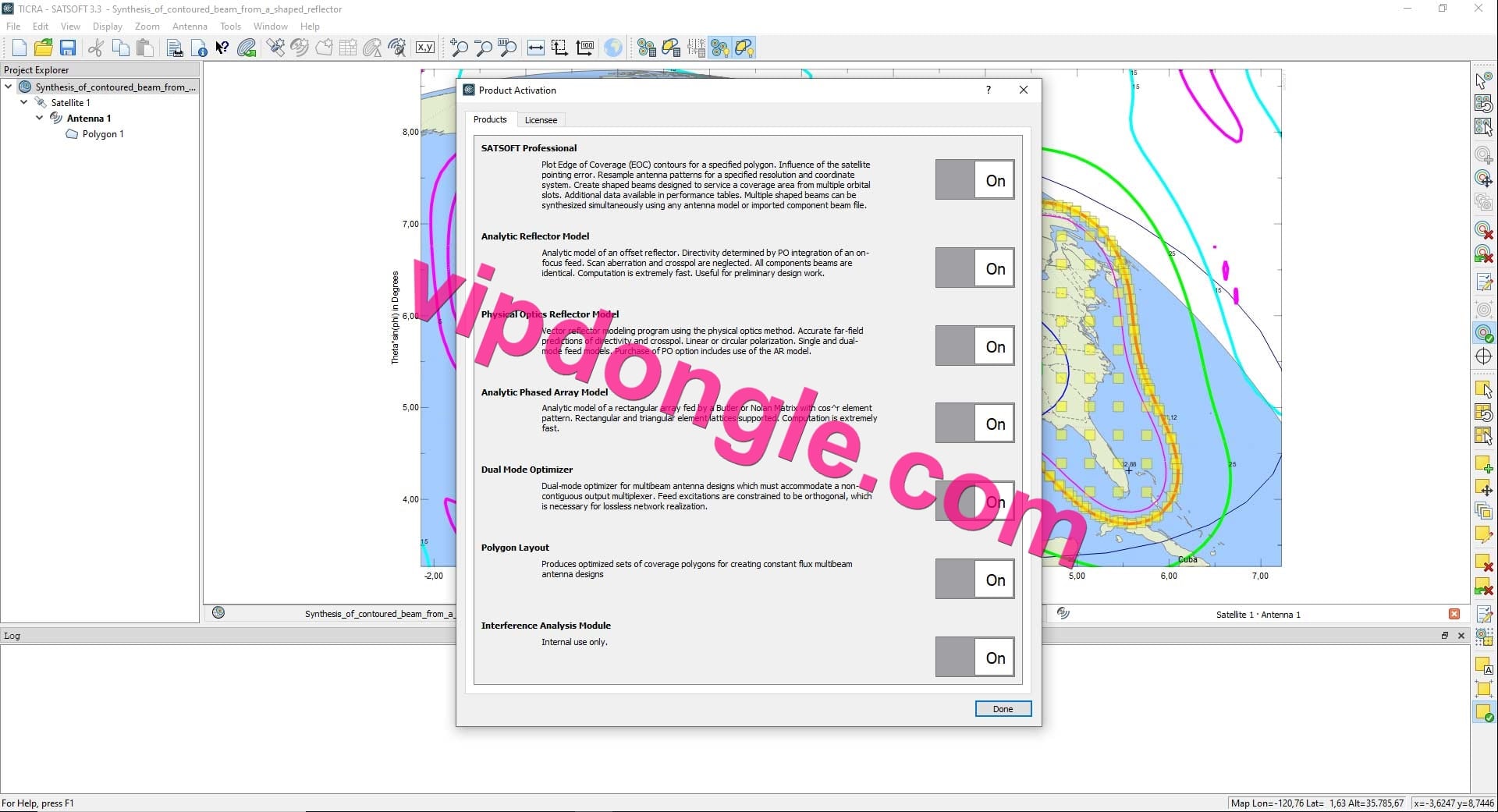The image size is (1498, 812).
Task: Open document info icon with blue i
Action: [x=200, y=48]
